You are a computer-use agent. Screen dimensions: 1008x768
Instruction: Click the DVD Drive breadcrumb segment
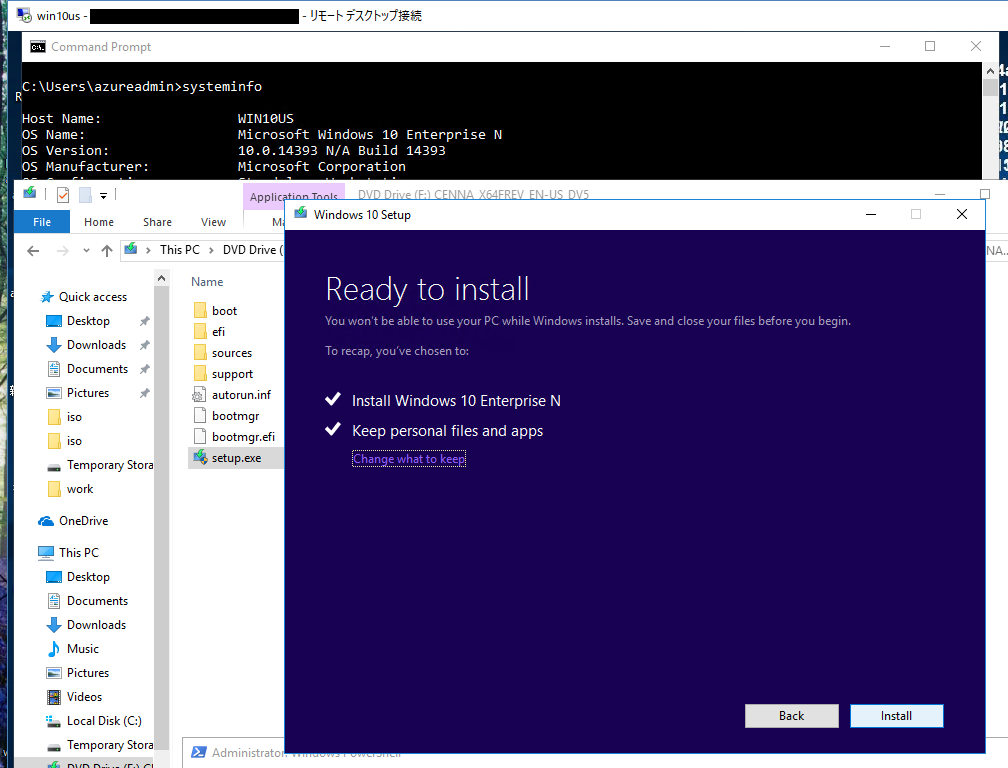[x=253, y=250]
